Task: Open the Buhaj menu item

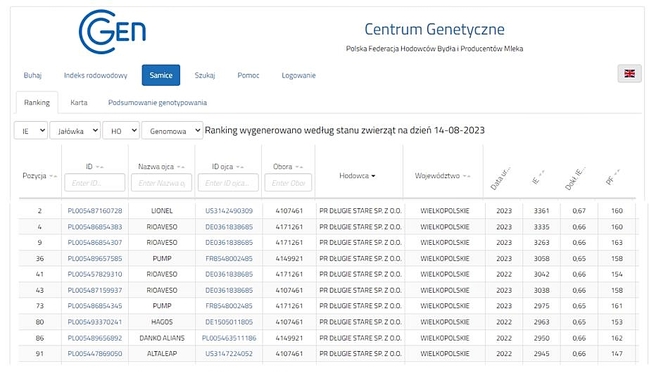Action: 32,75
